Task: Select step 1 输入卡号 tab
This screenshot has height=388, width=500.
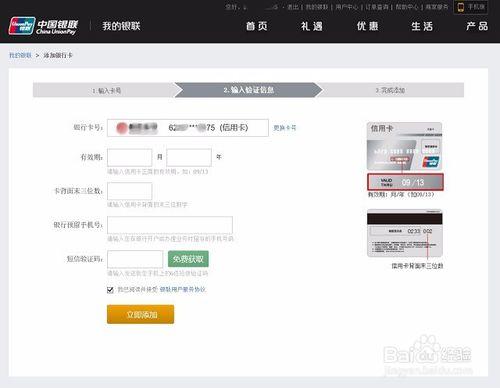Action: click(106, 90)
